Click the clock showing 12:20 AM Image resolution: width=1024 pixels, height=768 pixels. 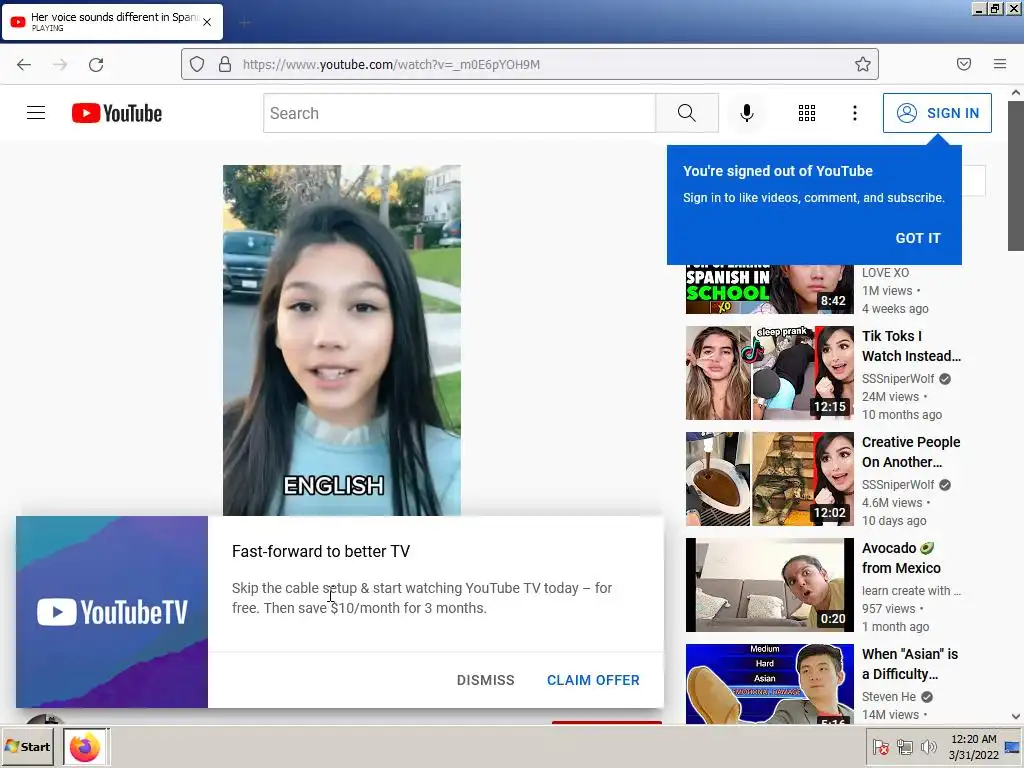973,739
